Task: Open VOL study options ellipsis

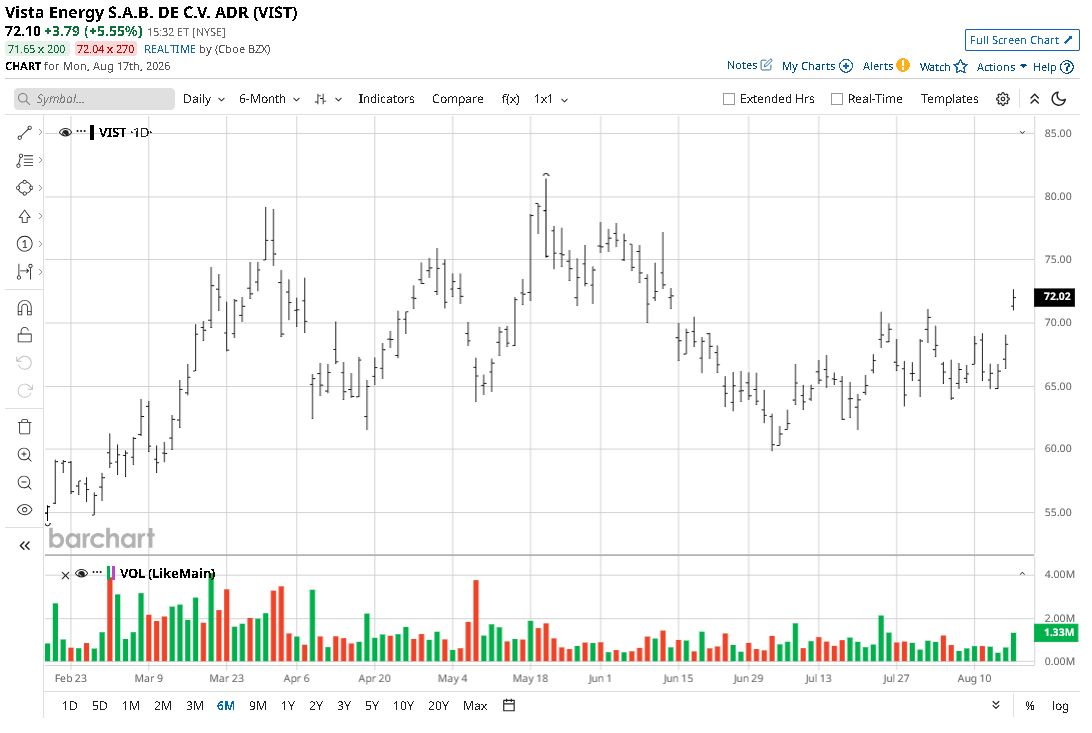Action: click(97, 572)
